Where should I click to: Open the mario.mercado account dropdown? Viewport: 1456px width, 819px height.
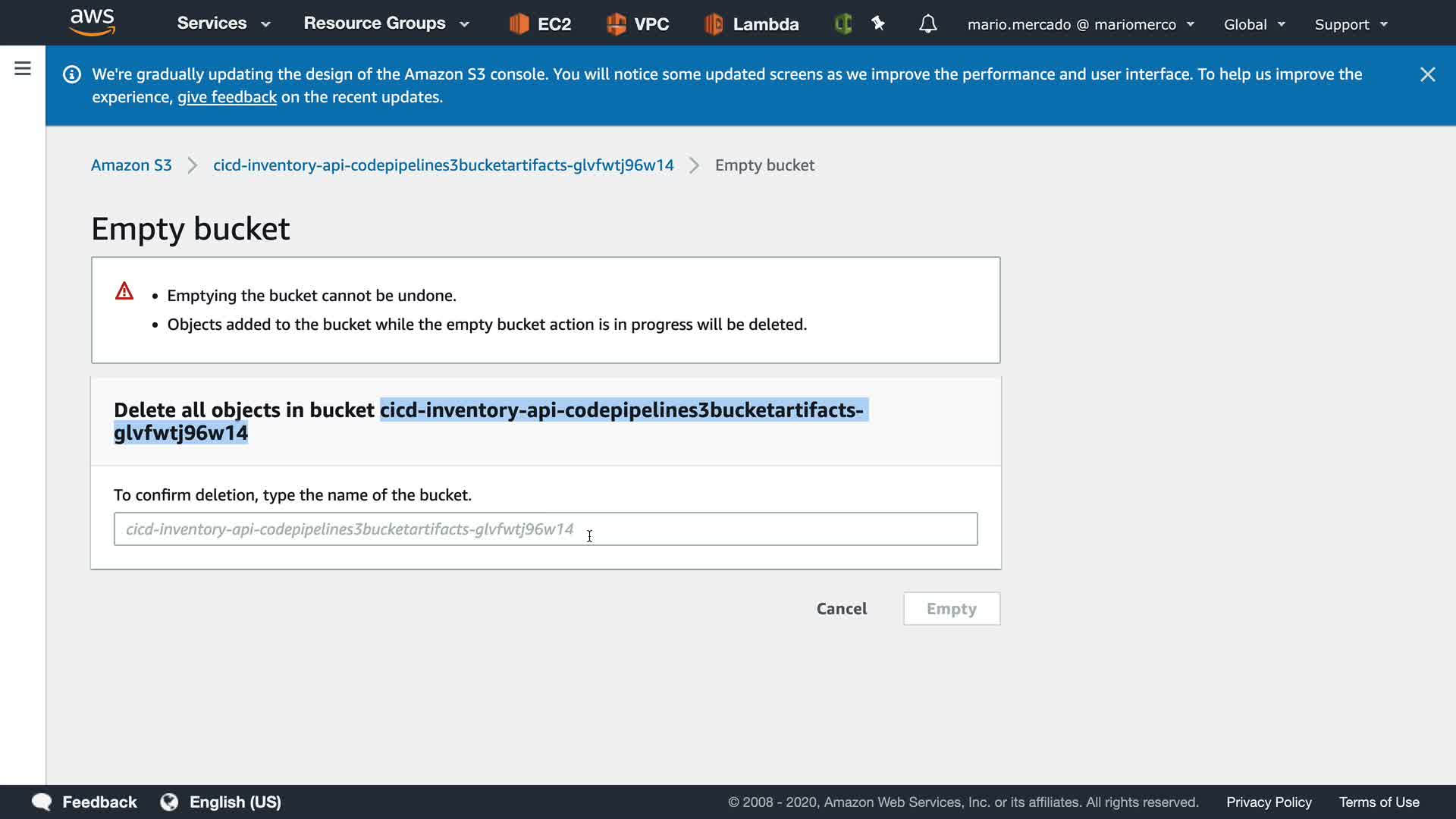point(1081,24)
